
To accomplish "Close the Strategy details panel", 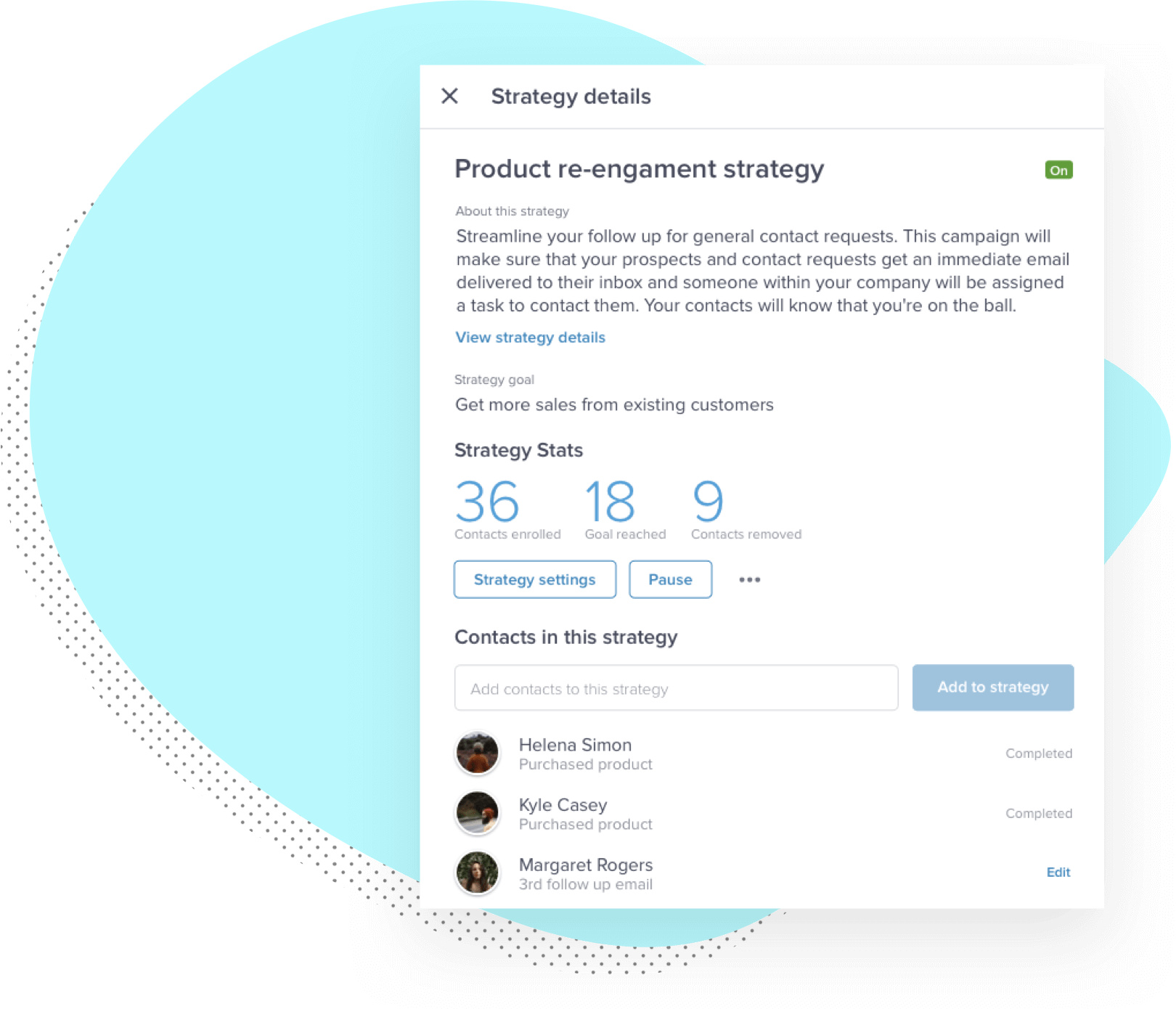I will [x=449, y=96].
